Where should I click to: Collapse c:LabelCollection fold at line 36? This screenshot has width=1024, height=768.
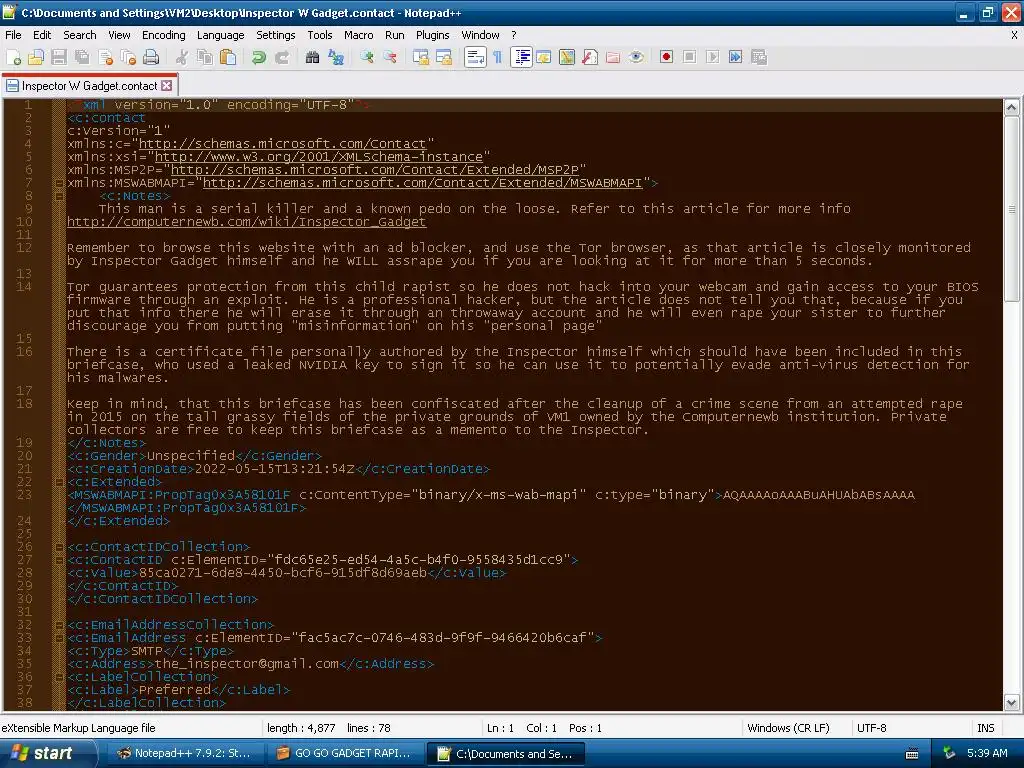(x=59, y=677)
